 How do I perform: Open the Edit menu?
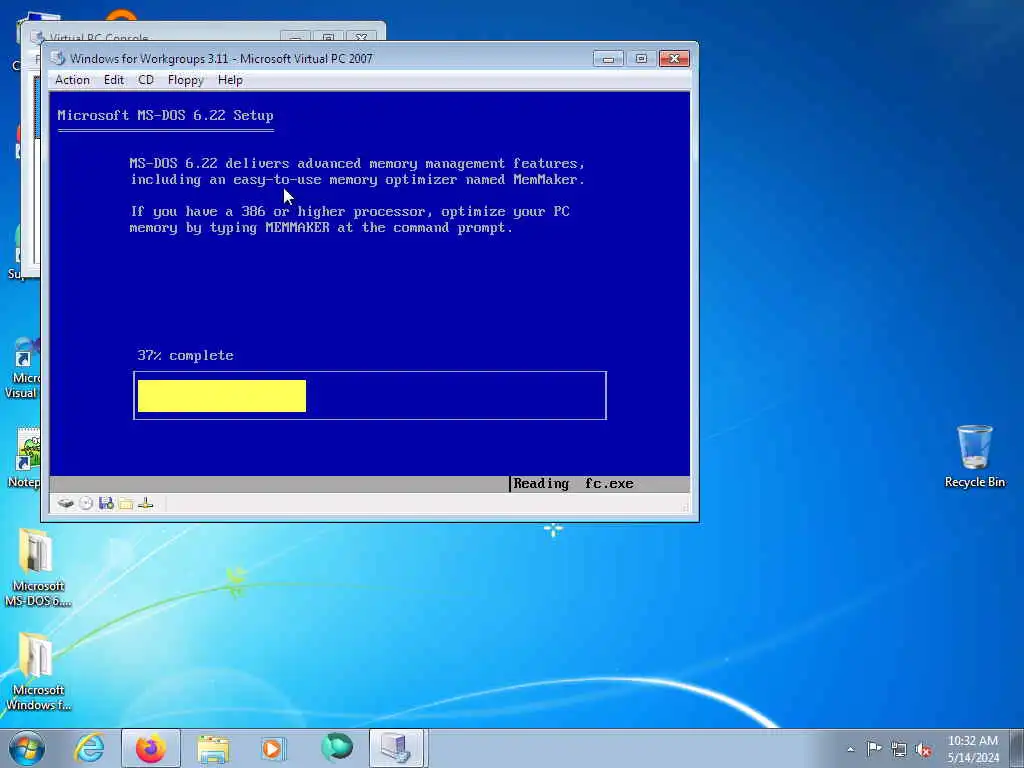[113, 80]
